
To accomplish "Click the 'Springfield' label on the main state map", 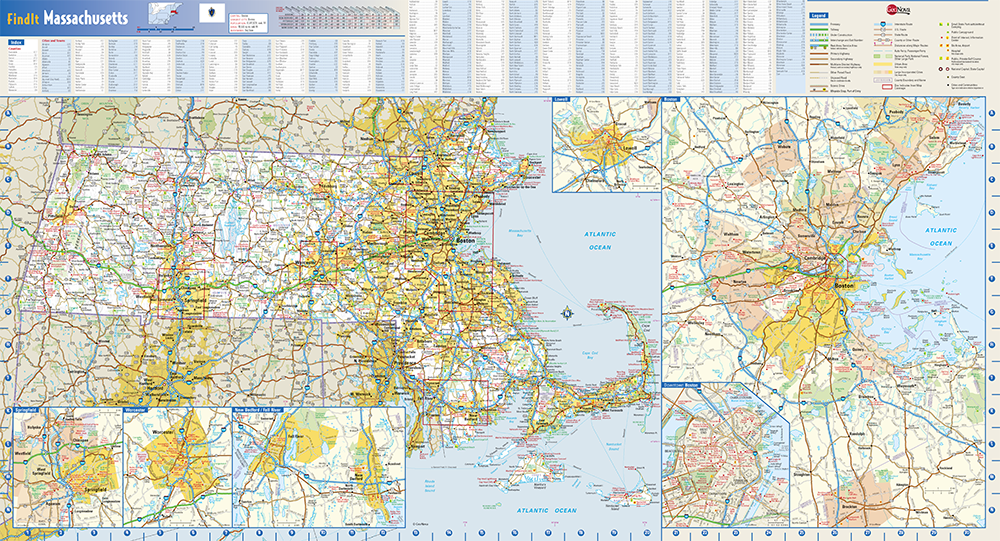I will tap(195, 300).
